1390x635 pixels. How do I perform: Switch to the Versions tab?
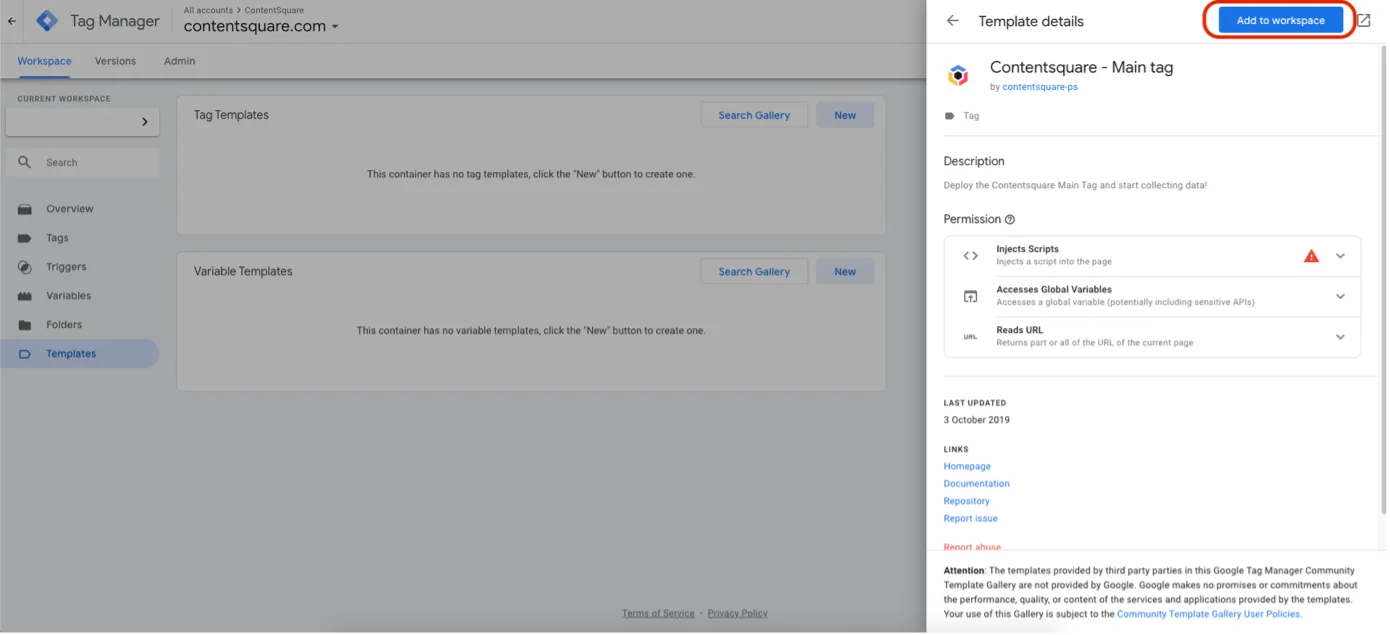pos(115,61)
